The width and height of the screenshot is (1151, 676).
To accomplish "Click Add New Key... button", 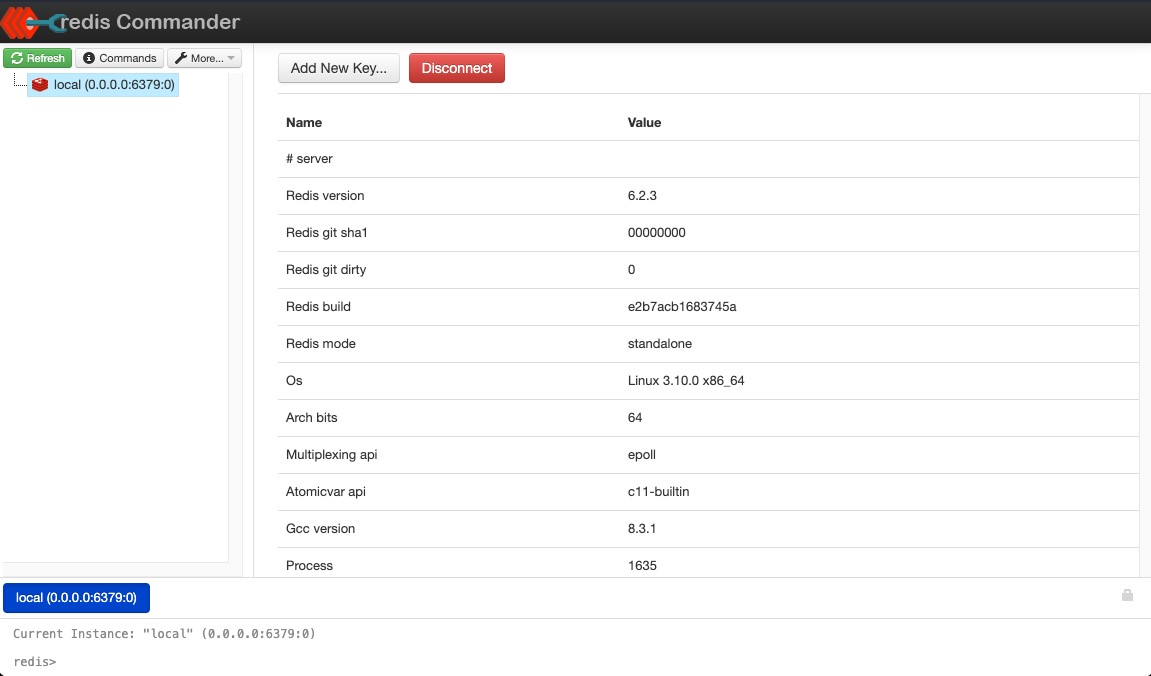I will (x=338, y=68).
